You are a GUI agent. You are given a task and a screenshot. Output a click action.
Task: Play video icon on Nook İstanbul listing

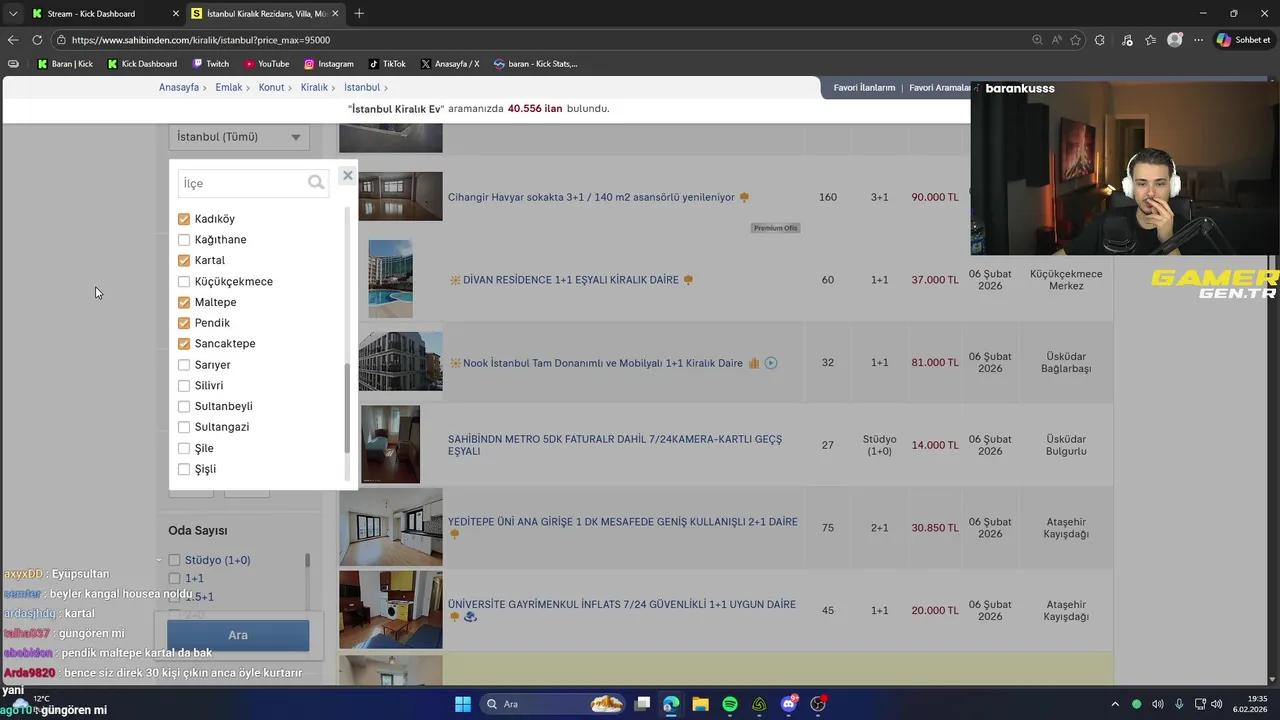771,363
